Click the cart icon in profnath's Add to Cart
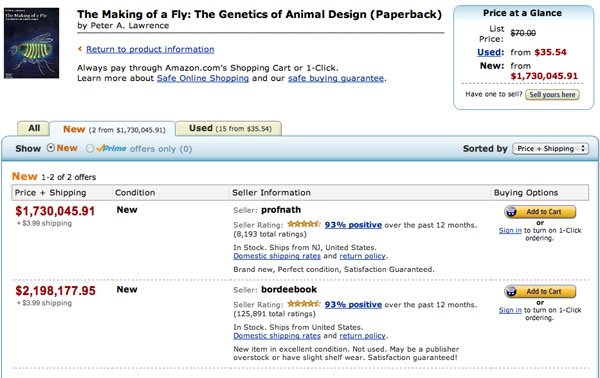Screen dimensions: 600x378 pyautogui.click(x=511, y=212)
